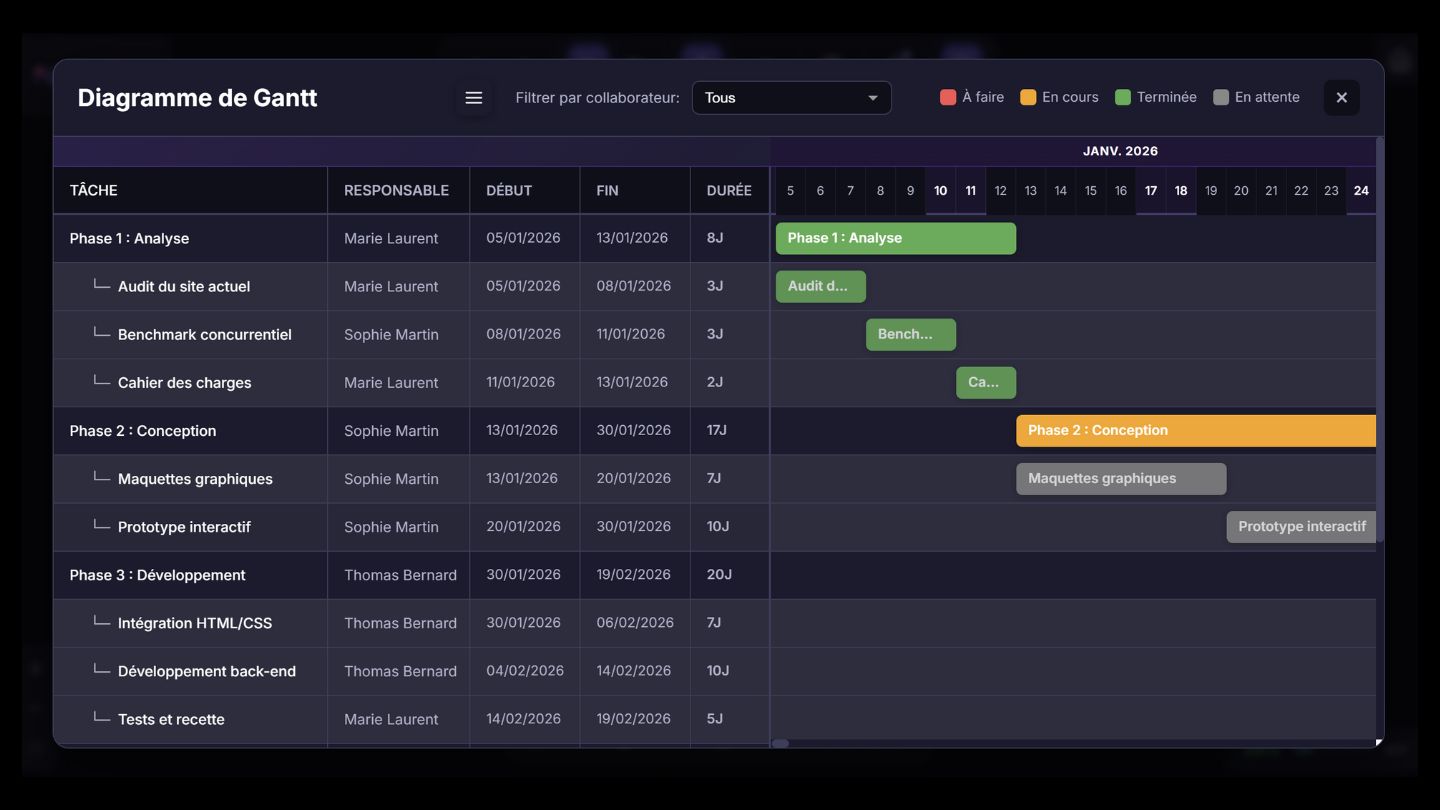Select the Intégration HTML/CSS task
Image resolution: width=1440 pixels, height=810 pixels.
[195, 622]
